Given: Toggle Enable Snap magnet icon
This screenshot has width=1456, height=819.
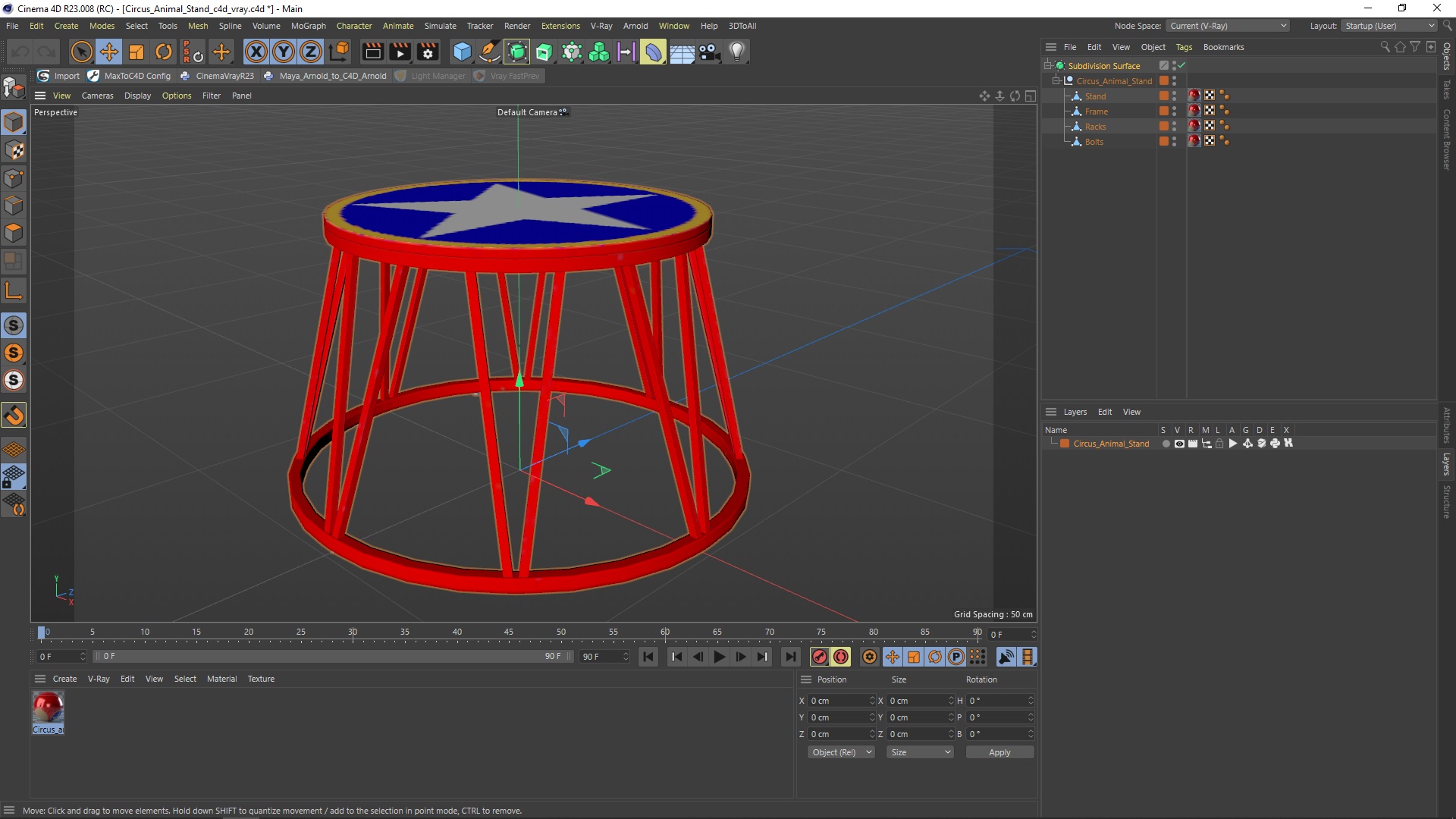Looking at the screenshot, I should (14, 415).
